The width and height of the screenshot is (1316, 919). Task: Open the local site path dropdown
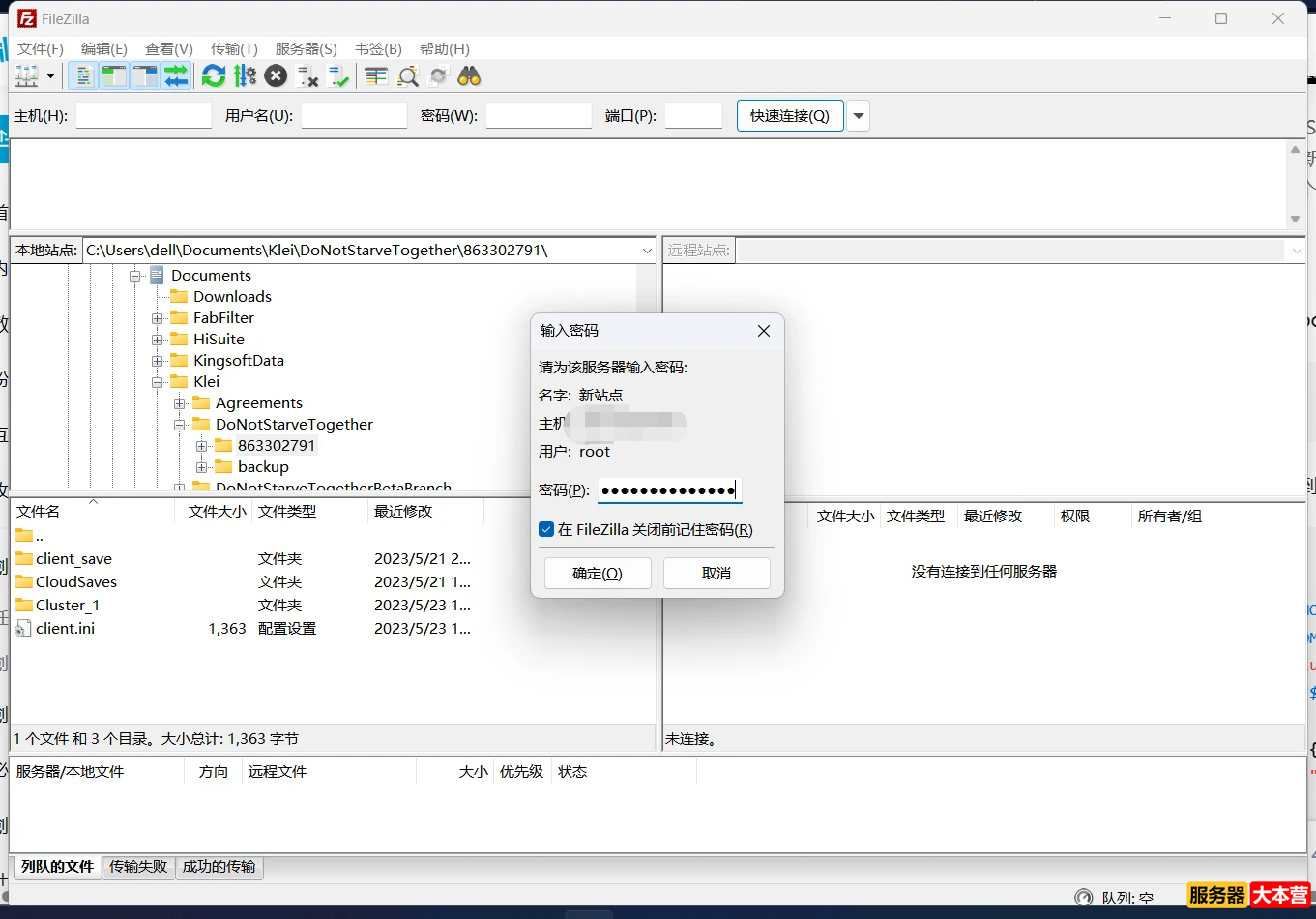pos(647,251)
